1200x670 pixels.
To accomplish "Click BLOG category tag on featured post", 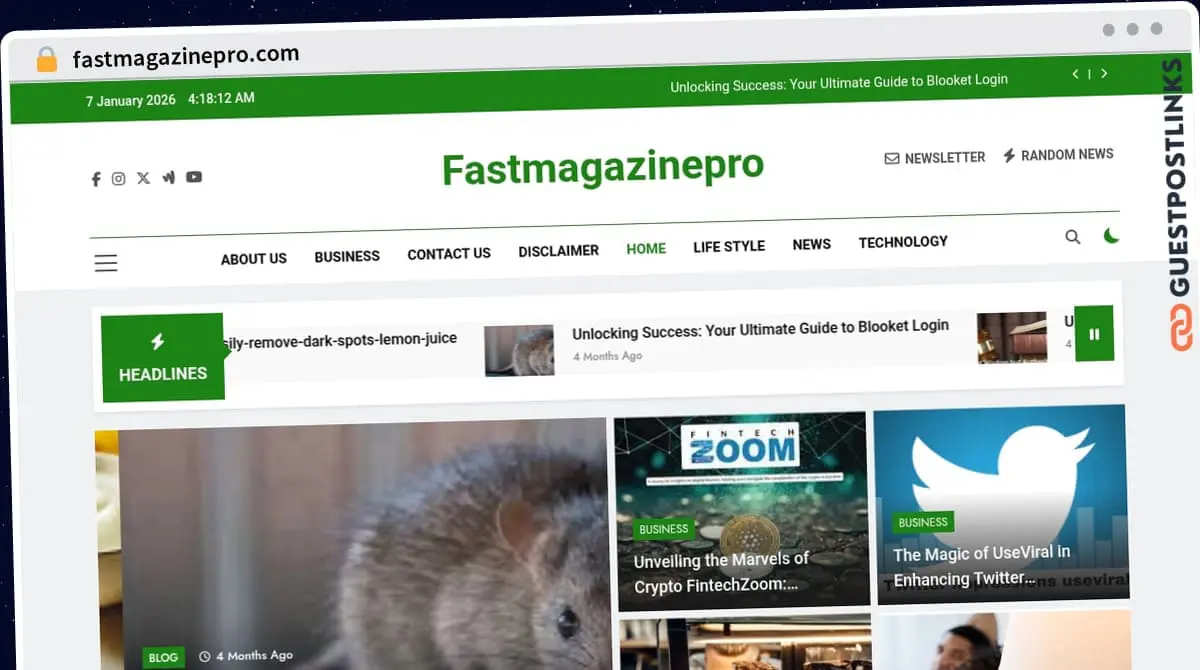I will [x=163, y=657].
